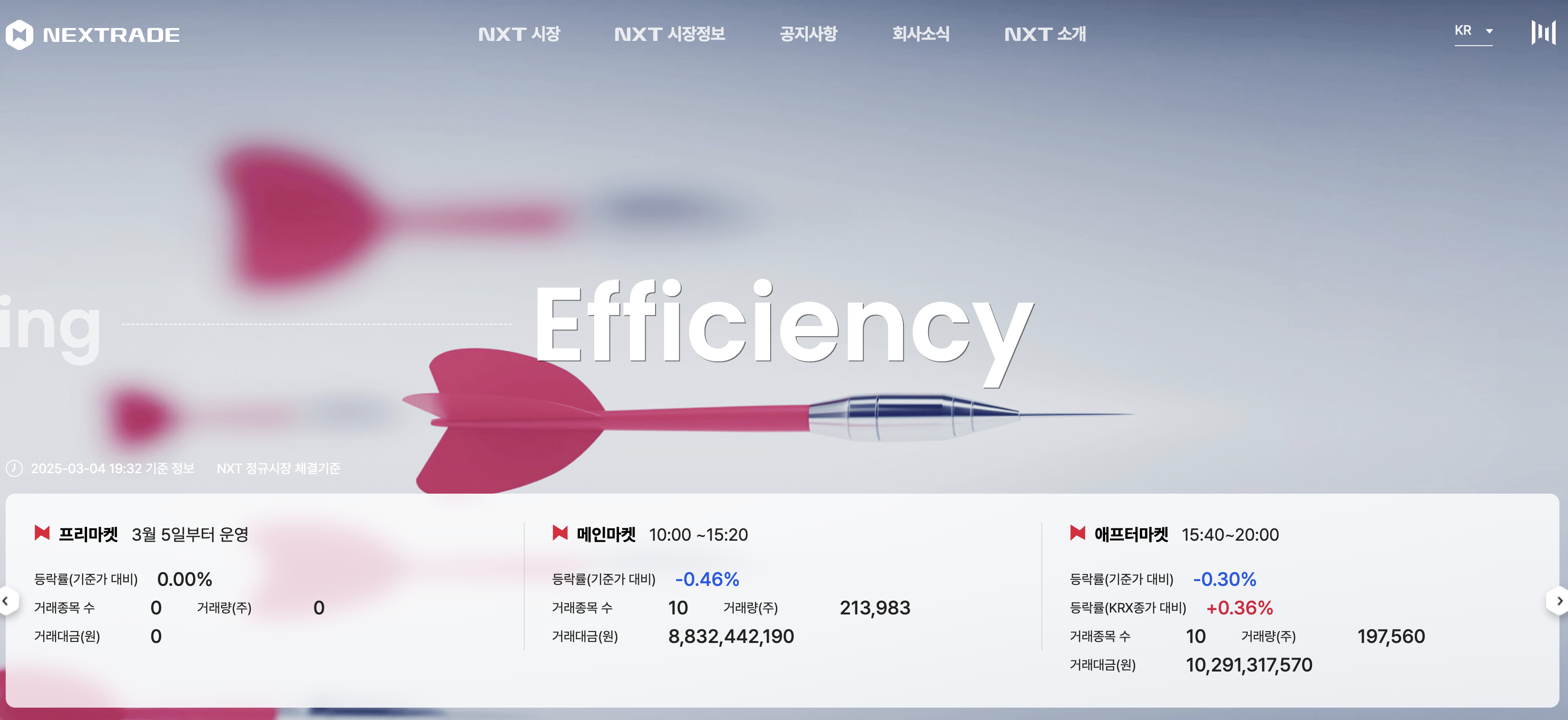Click the clock icon beside the timestamp
This screenshot has height=720, width=1568.
click(14, 468)
